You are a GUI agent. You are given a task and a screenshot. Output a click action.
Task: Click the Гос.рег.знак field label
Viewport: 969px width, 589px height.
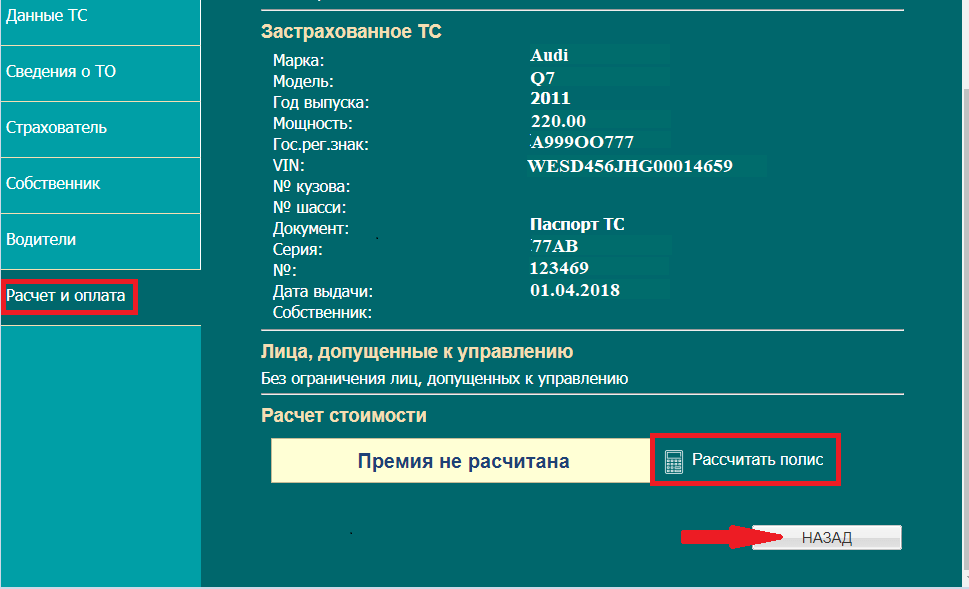(321, 145)
